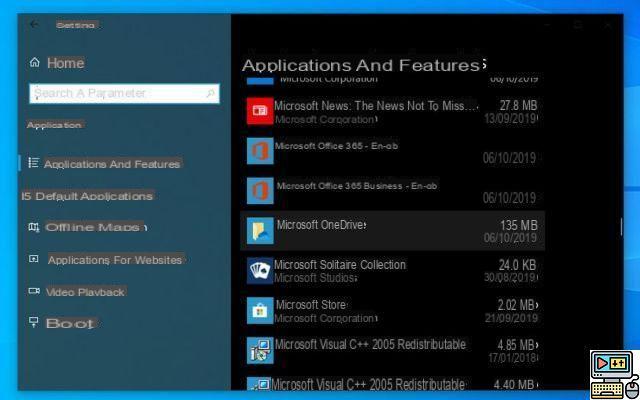The width and height of the screenshot is (640, 400).
Task: Open the Boot settings section
Action: click(63, 323)
